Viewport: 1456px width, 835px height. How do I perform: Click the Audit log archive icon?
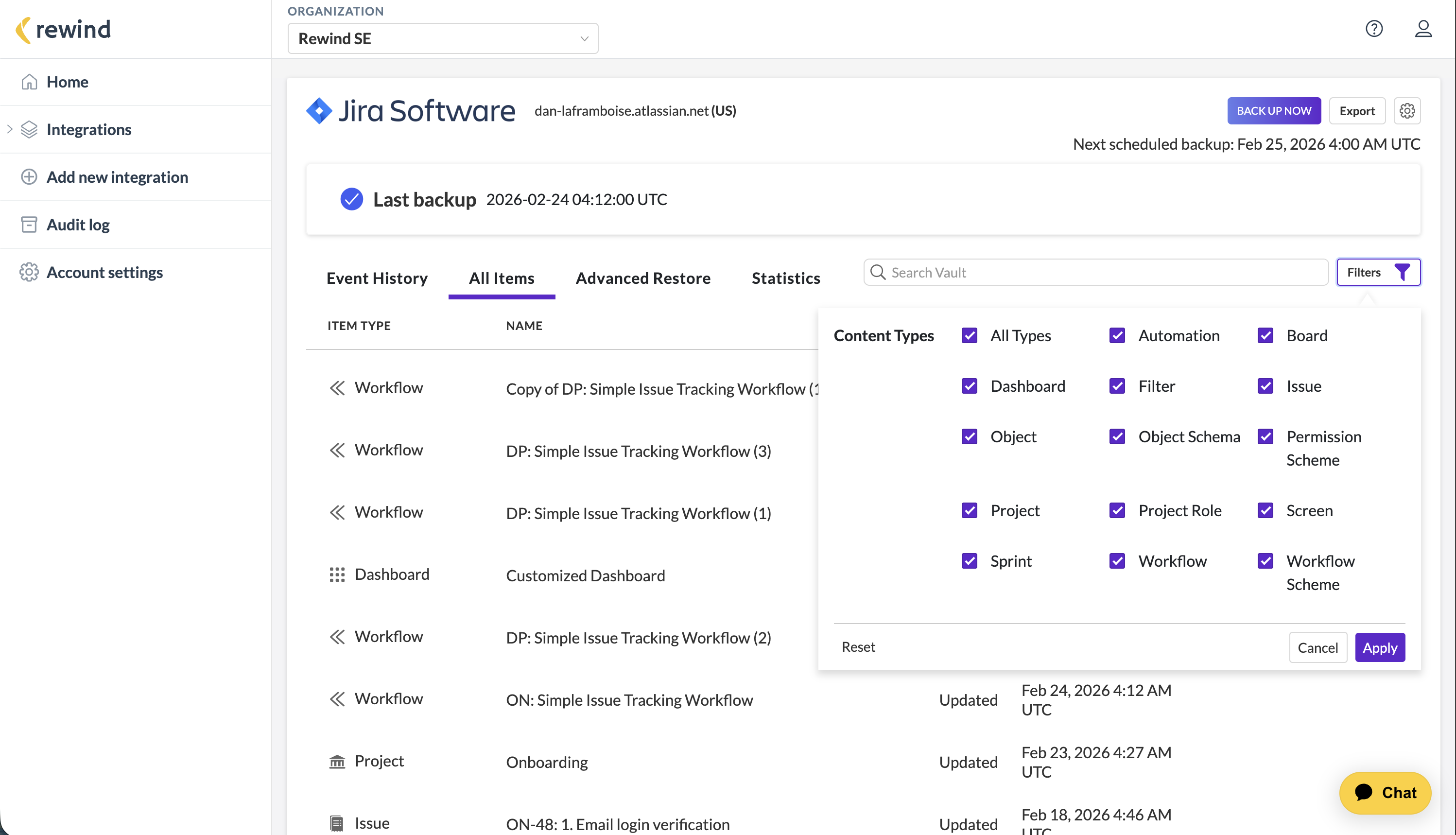(29, 224)
